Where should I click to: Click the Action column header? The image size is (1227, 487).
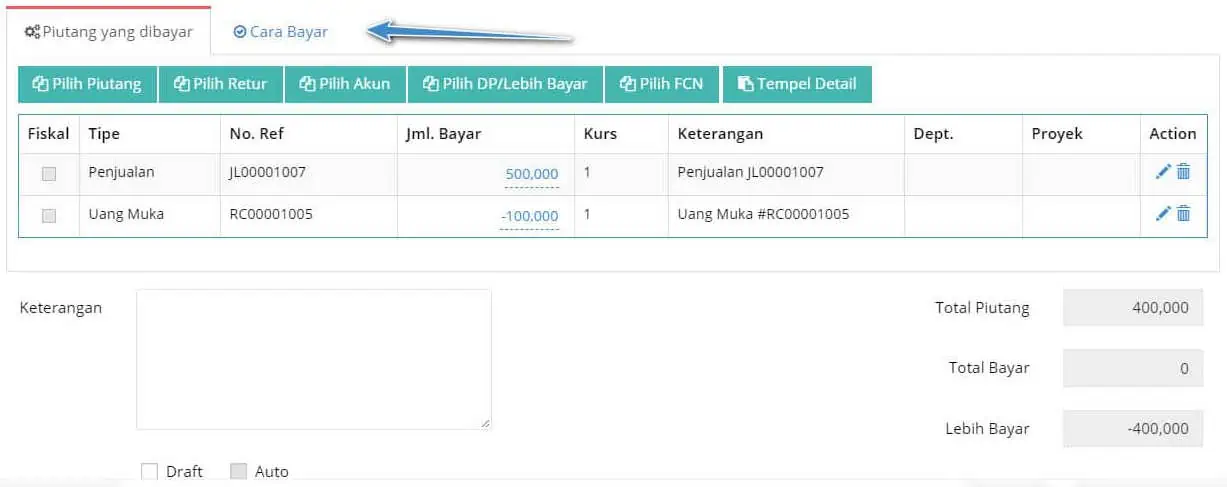[1173, 133]
